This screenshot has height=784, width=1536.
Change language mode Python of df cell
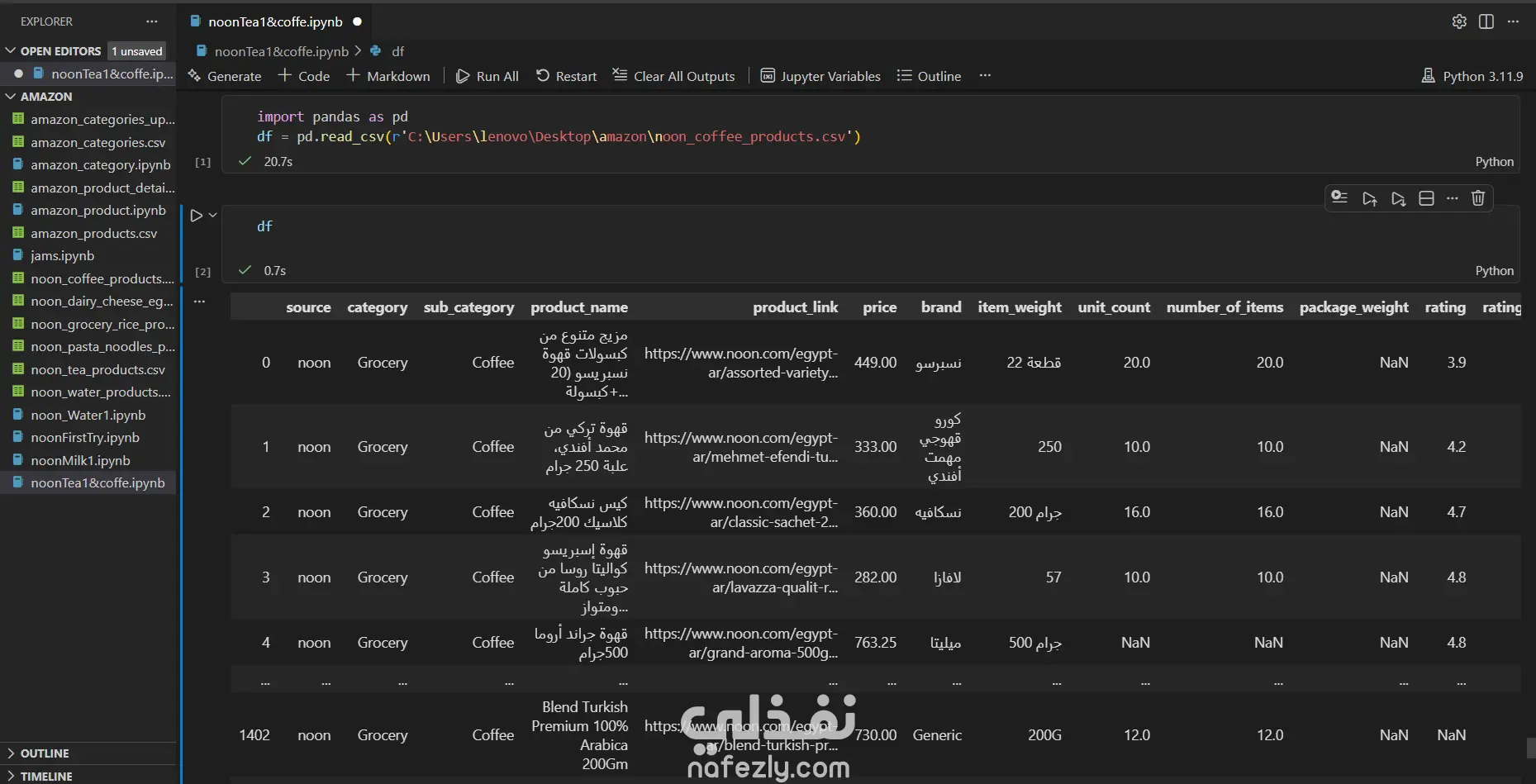pos(1494,271)
